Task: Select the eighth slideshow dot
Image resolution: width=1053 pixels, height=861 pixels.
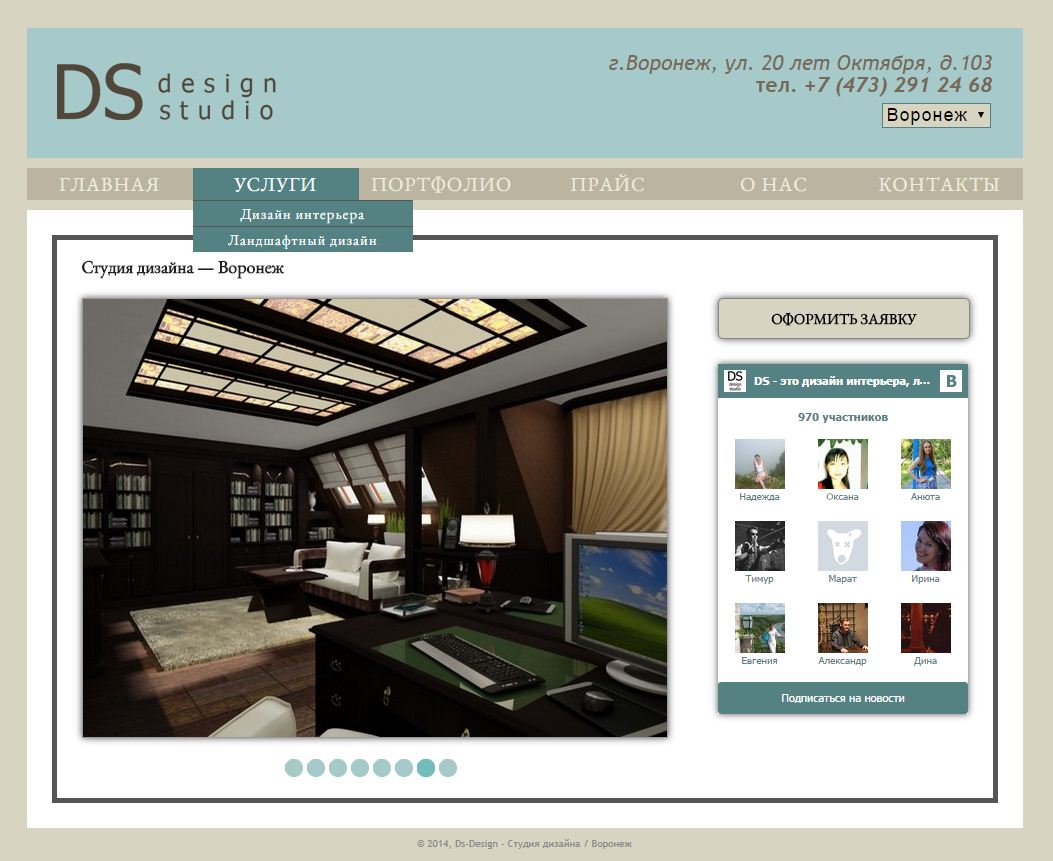Action: click(448, 768)
